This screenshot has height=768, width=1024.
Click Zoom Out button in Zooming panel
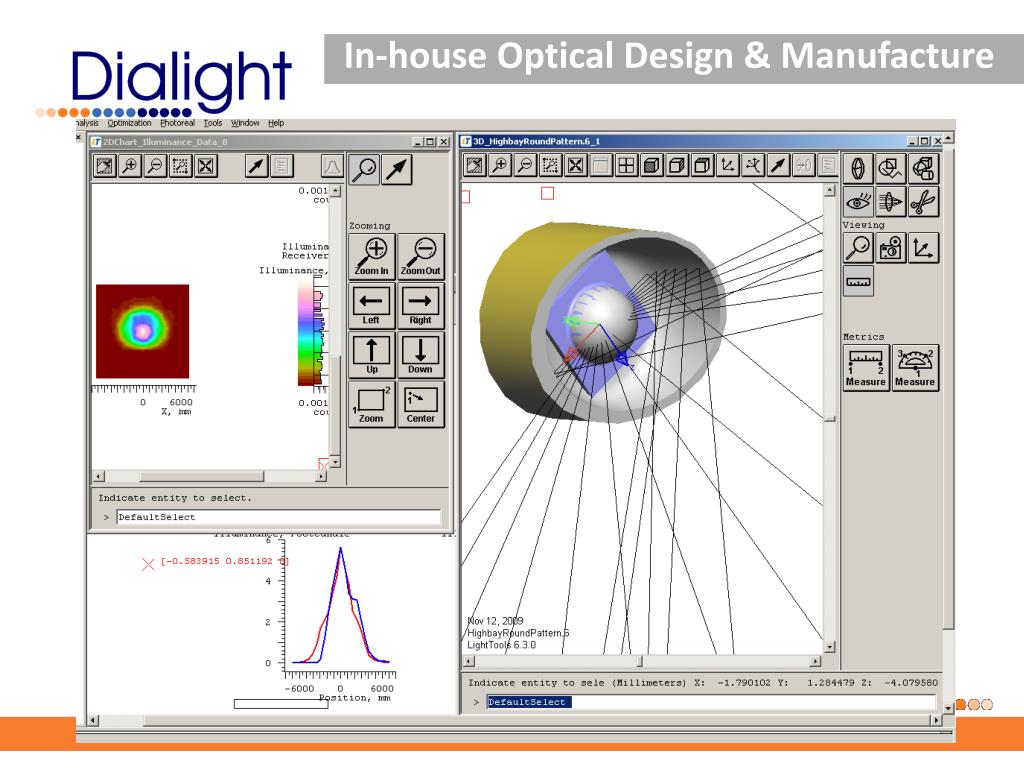coord(421,257)
